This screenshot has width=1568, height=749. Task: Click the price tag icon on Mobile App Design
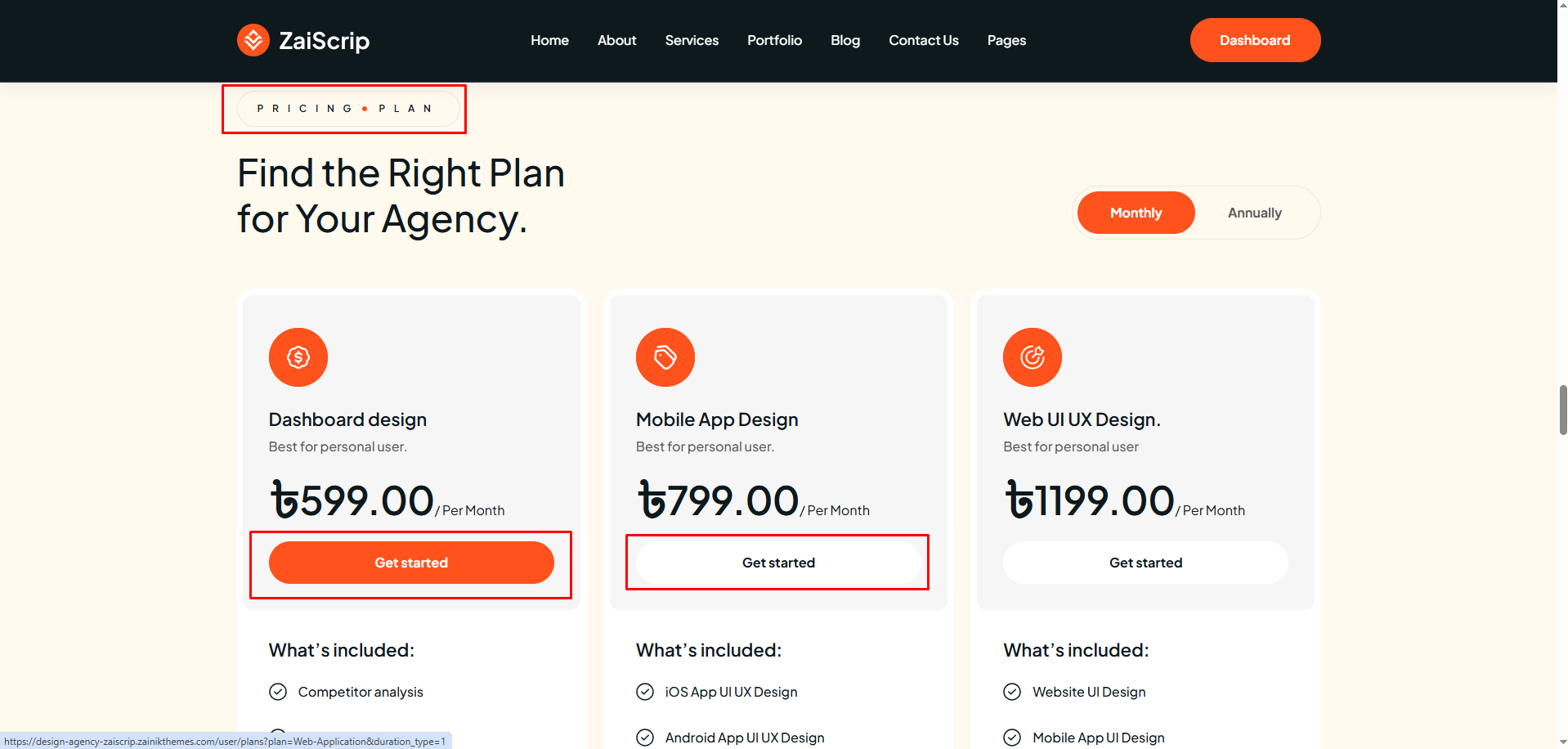tap(665, 357)
